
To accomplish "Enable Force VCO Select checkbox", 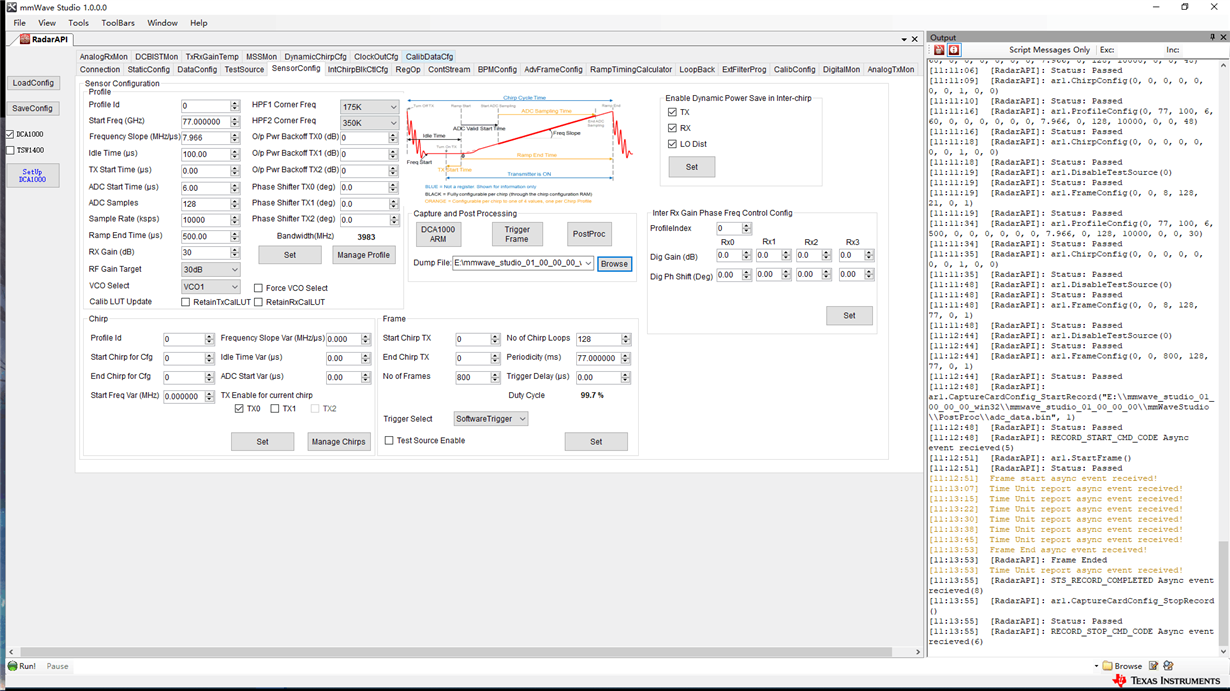I will pyautogui.click(x=258, y=288).
